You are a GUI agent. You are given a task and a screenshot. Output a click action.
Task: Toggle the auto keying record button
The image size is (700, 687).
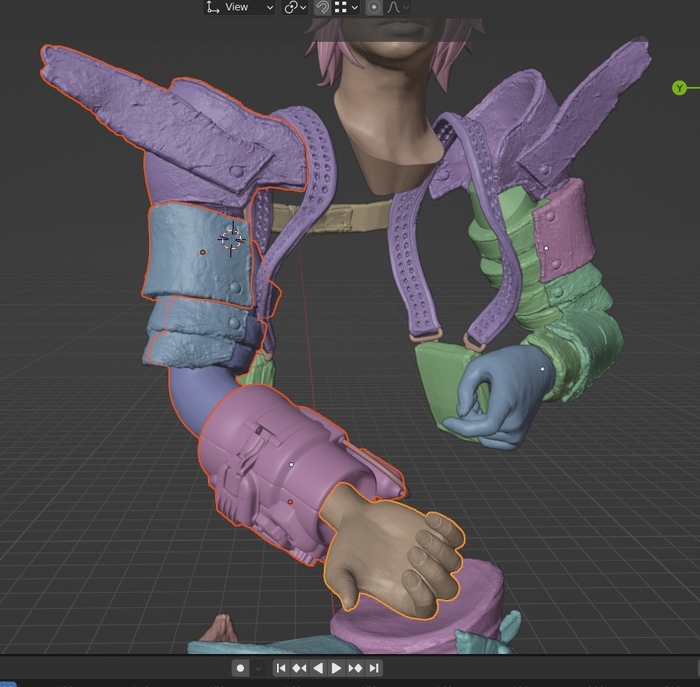click(x=241, y=668)
